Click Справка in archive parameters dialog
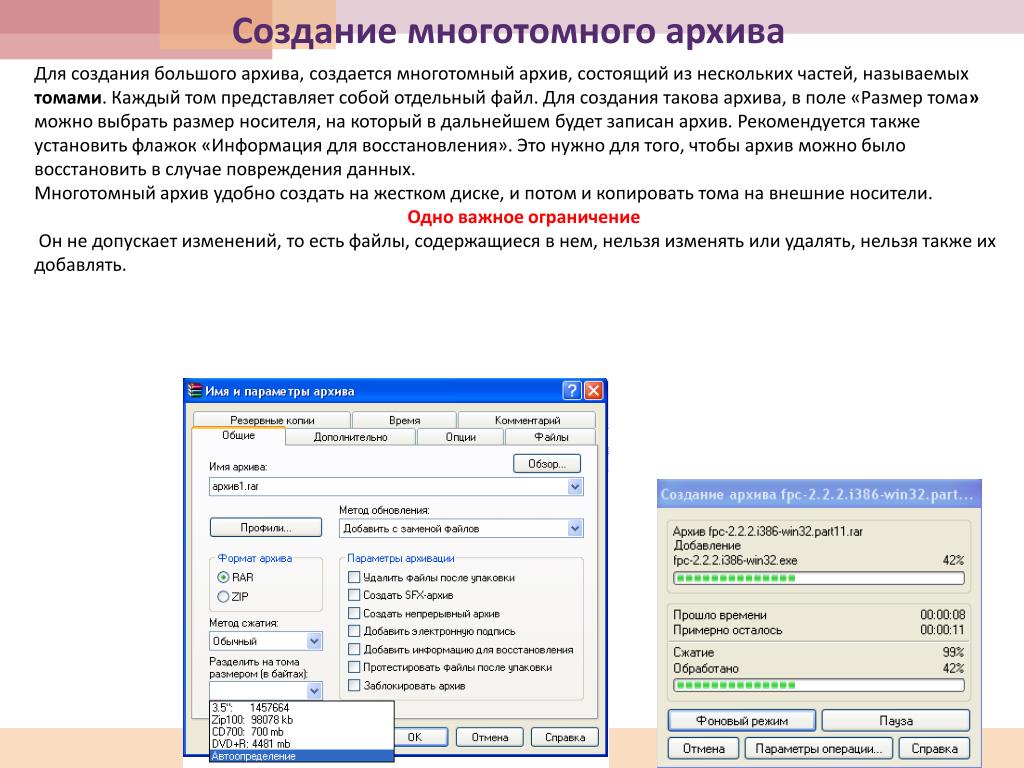Viewport: 1024px width, 768px height. pyautogui.click(x=565, y=737)
